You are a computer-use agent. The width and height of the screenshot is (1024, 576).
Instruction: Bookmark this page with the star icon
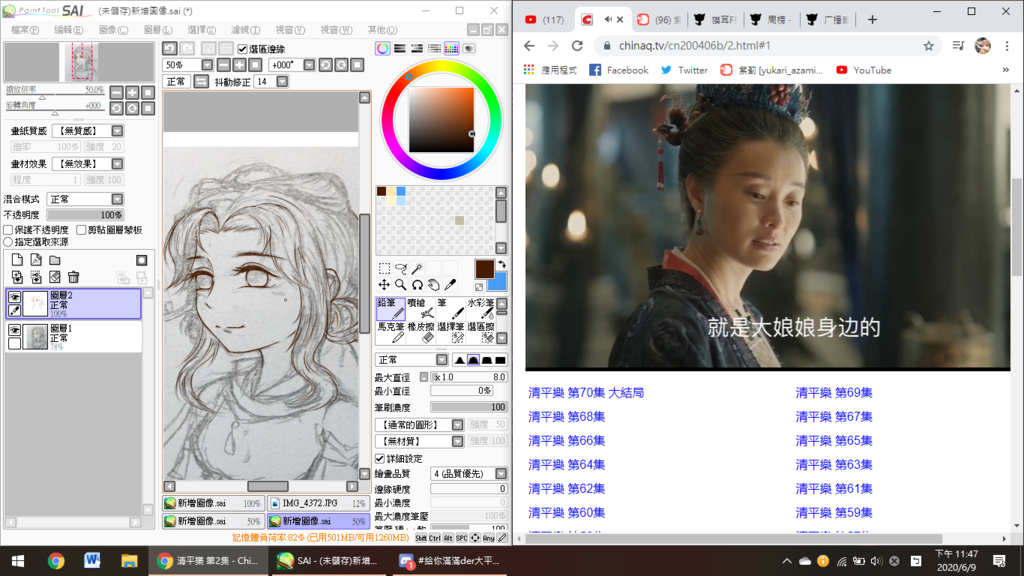(x=928, y=46)
